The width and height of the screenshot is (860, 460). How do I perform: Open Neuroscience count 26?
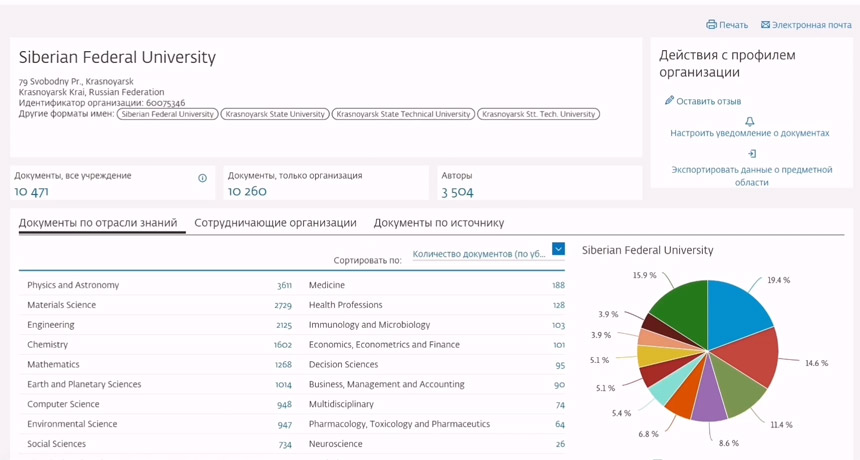(x=560, y=445)
